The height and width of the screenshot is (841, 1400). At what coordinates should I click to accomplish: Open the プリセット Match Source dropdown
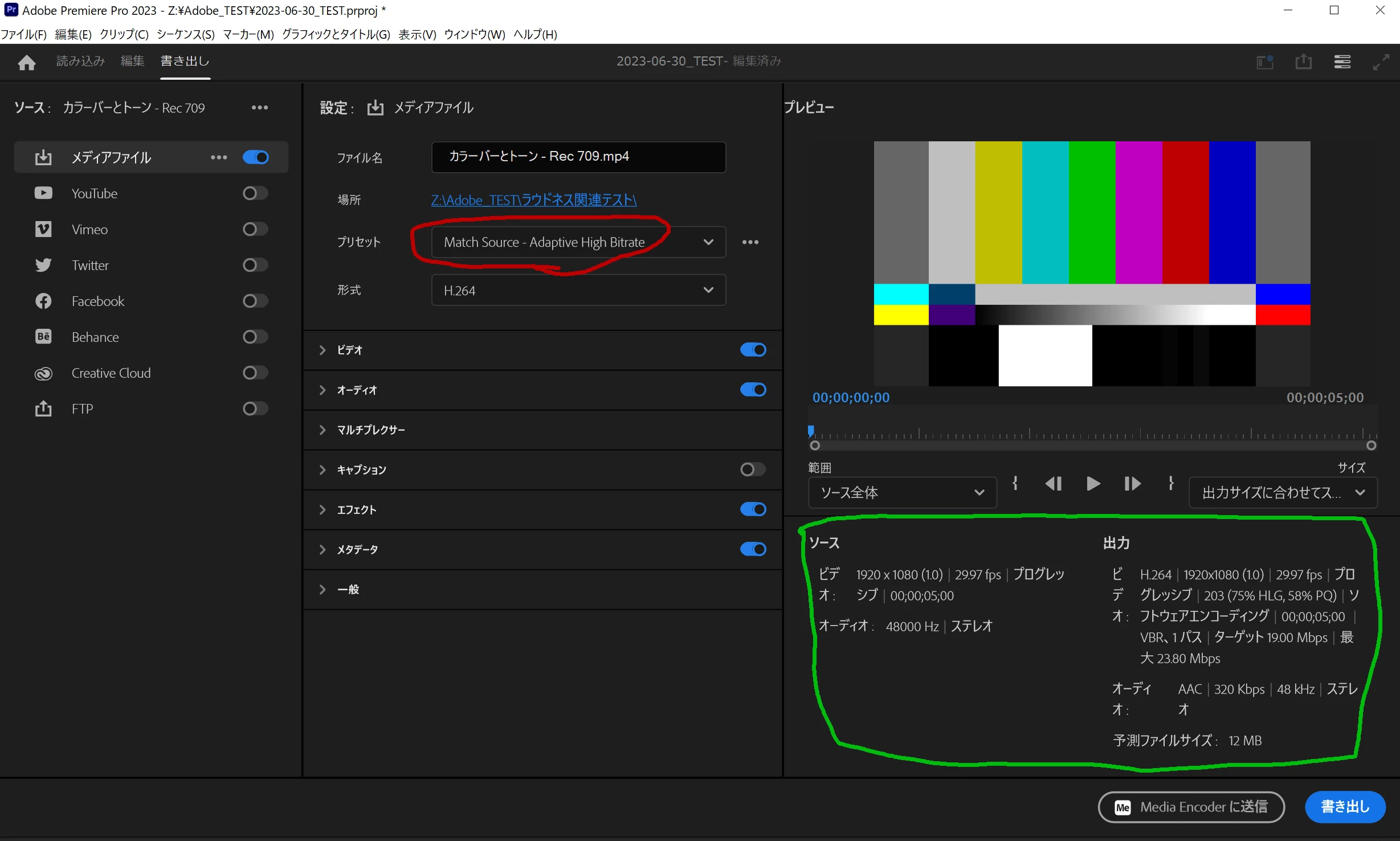click(578, 242)
